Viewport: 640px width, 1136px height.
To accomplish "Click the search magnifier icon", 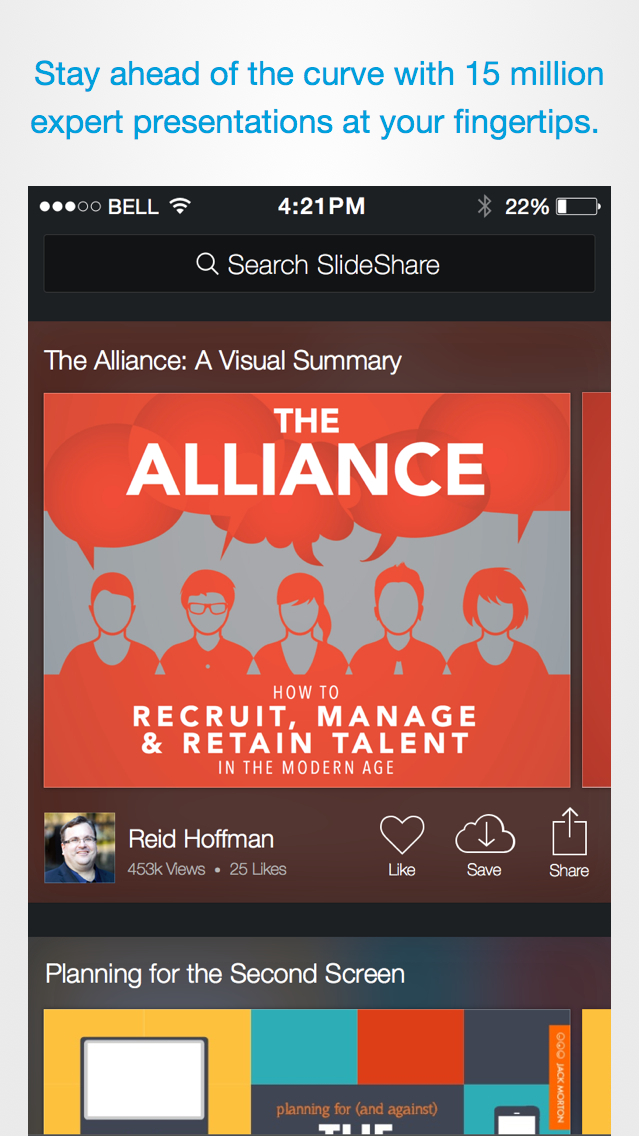I will click(x=208, y=264).
